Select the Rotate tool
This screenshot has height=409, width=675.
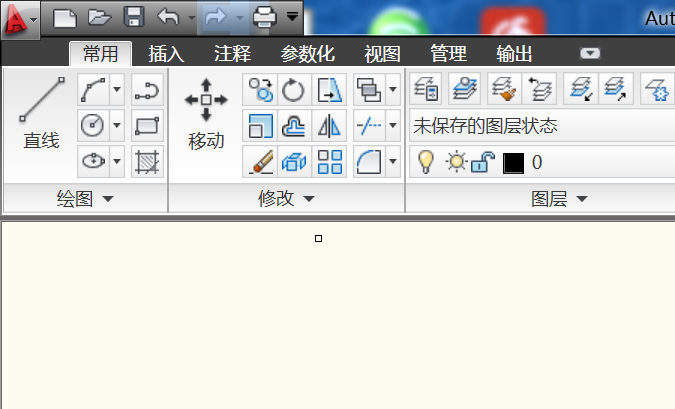pos(294,90)
